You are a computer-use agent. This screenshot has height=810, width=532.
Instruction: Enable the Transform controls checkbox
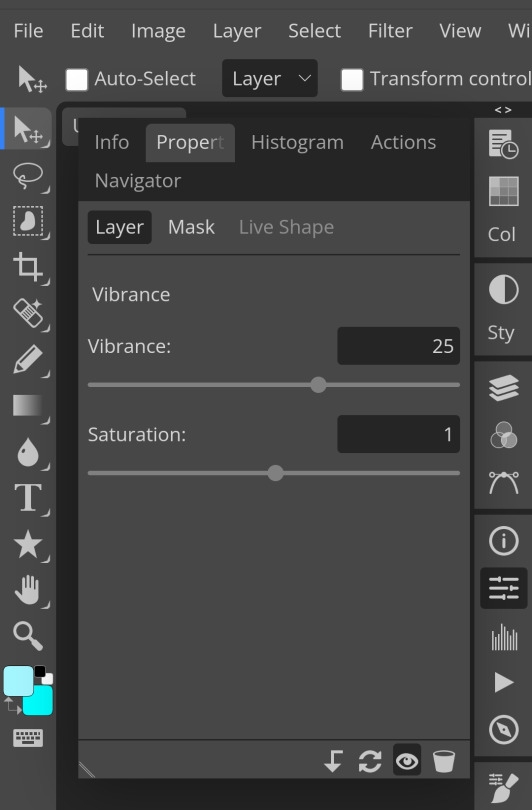pyautogui.click(x=352, y=80)
